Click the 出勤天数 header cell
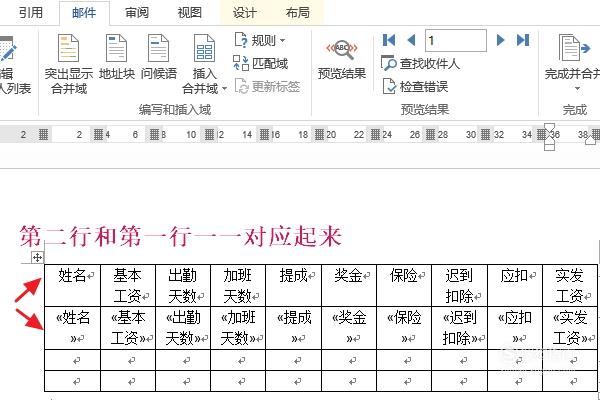 [x=183, y=285]
